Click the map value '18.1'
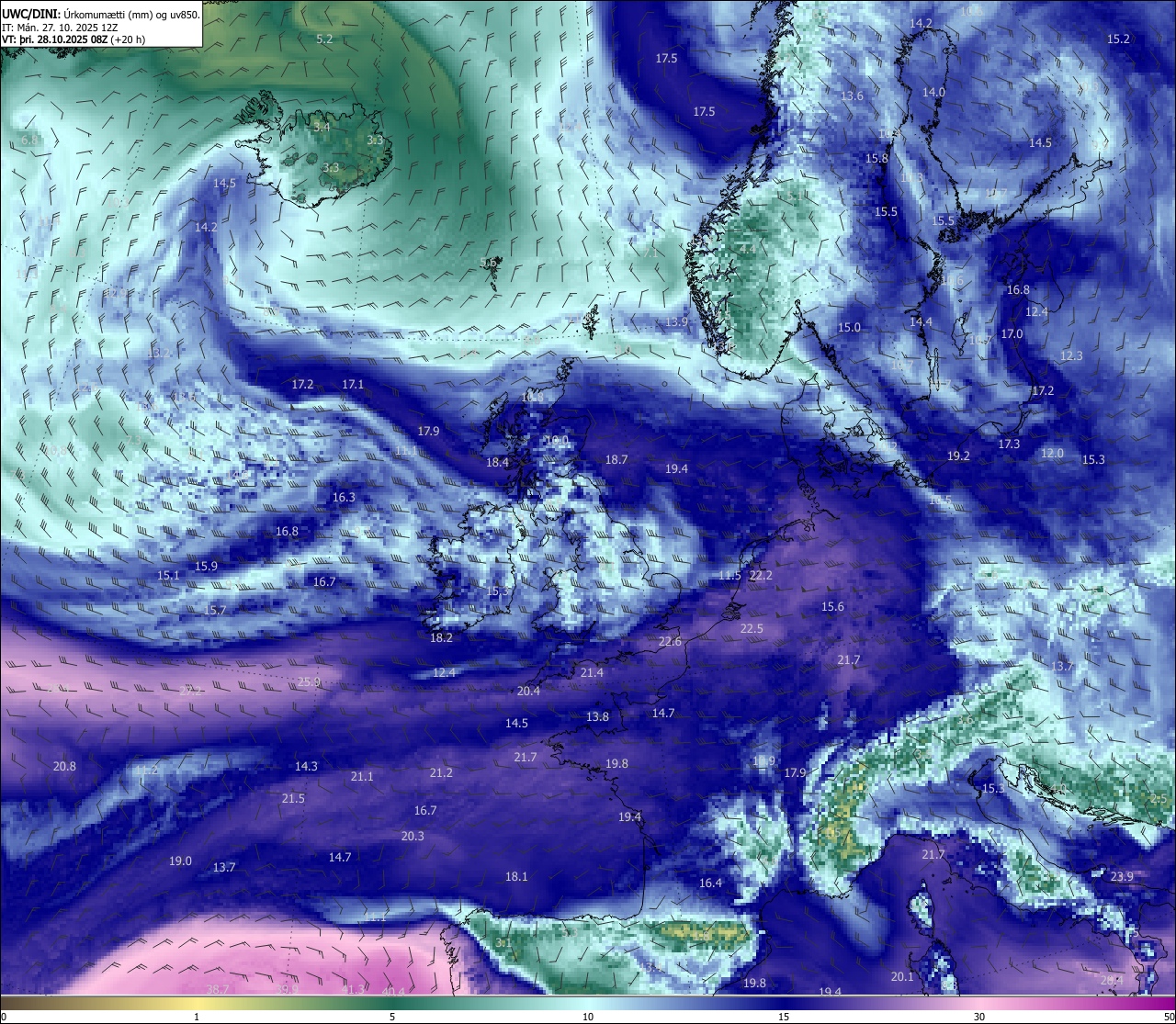The width and height of the screenshot is (1176, 1024). pyautogui.click(x=516, y=877)
